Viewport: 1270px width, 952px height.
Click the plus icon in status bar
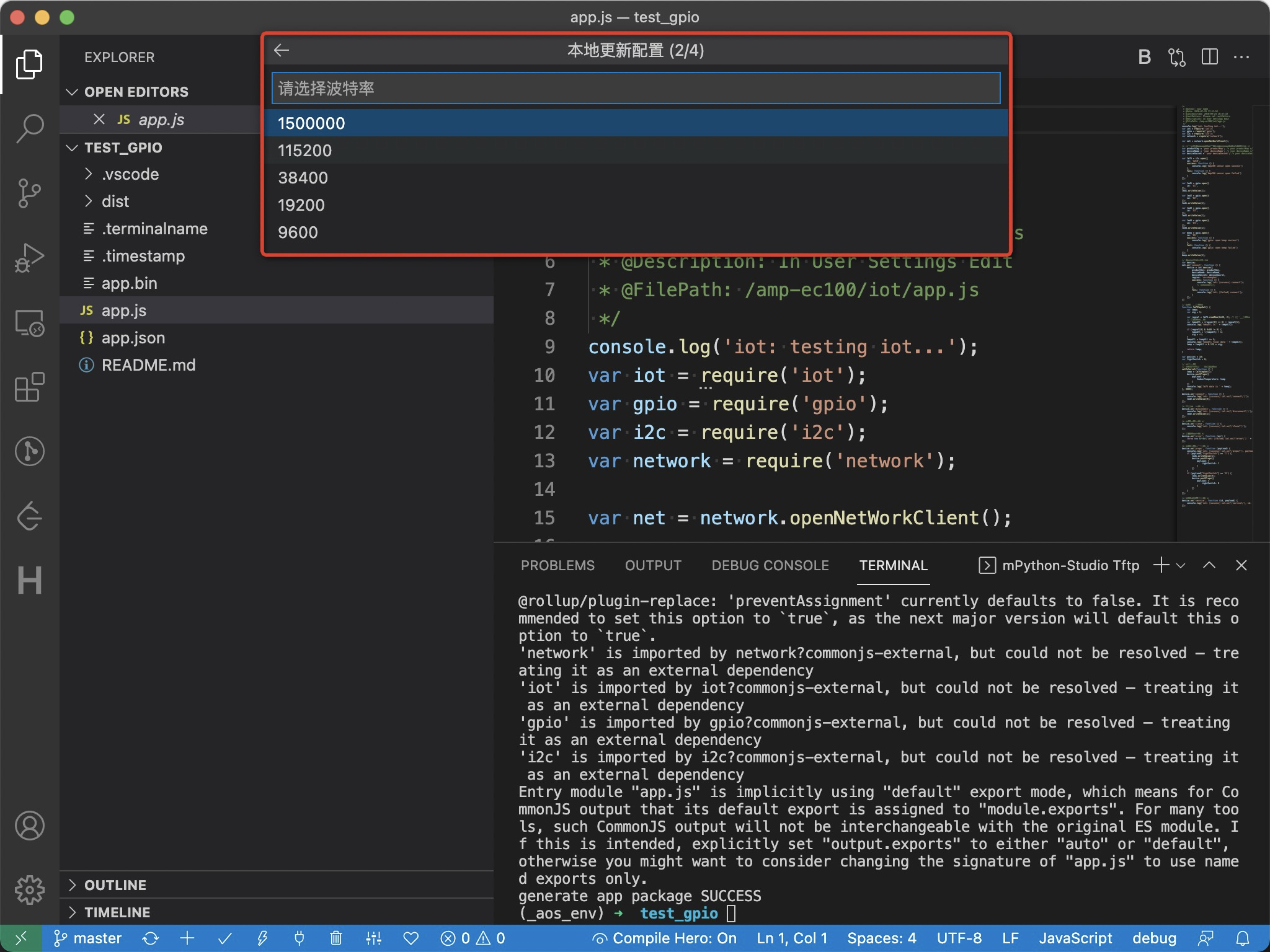click(187, 938)
